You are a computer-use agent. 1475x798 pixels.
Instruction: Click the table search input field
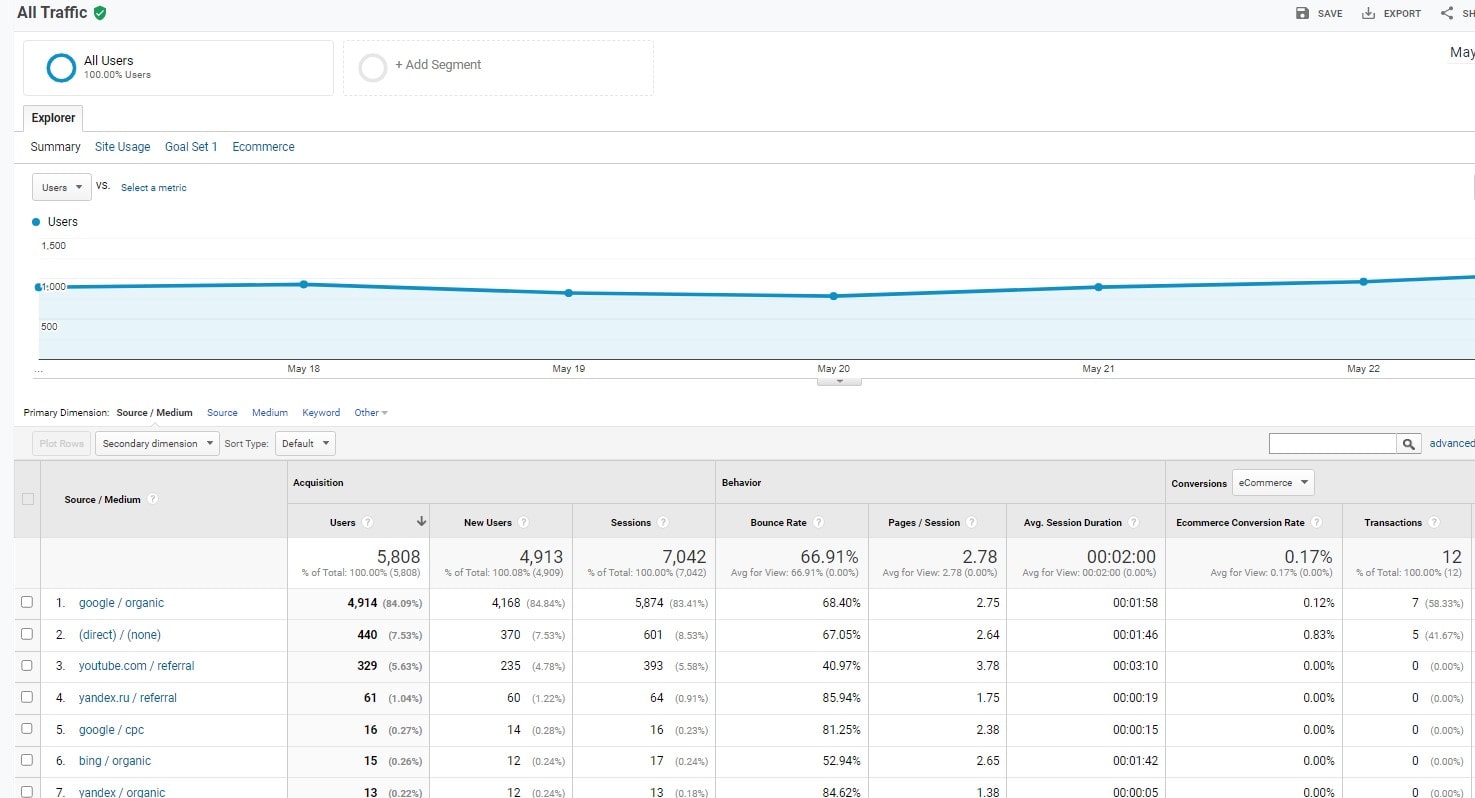[x=1332, y=443]
